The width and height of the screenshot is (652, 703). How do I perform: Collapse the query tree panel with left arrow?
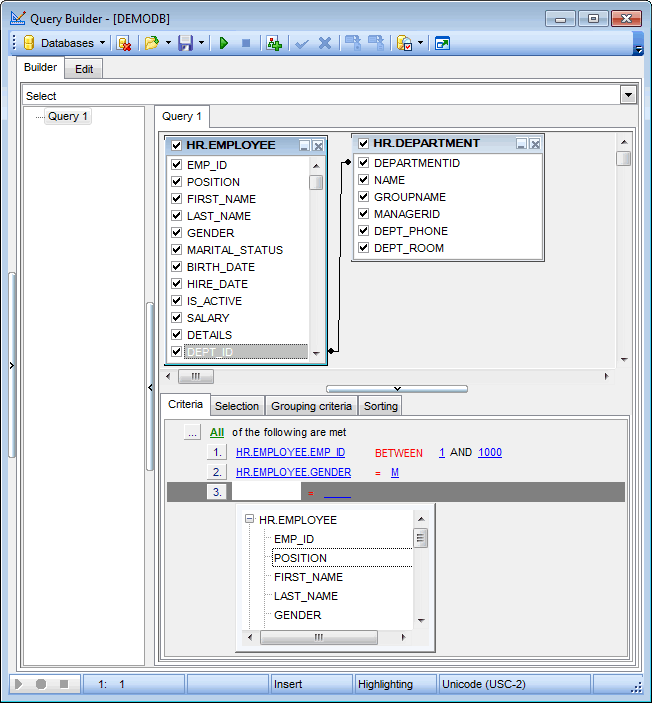coord(150,387)
